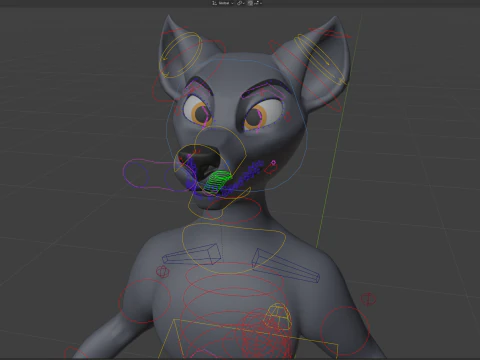Open the pivot point dropdown

[x=241, y=3]
